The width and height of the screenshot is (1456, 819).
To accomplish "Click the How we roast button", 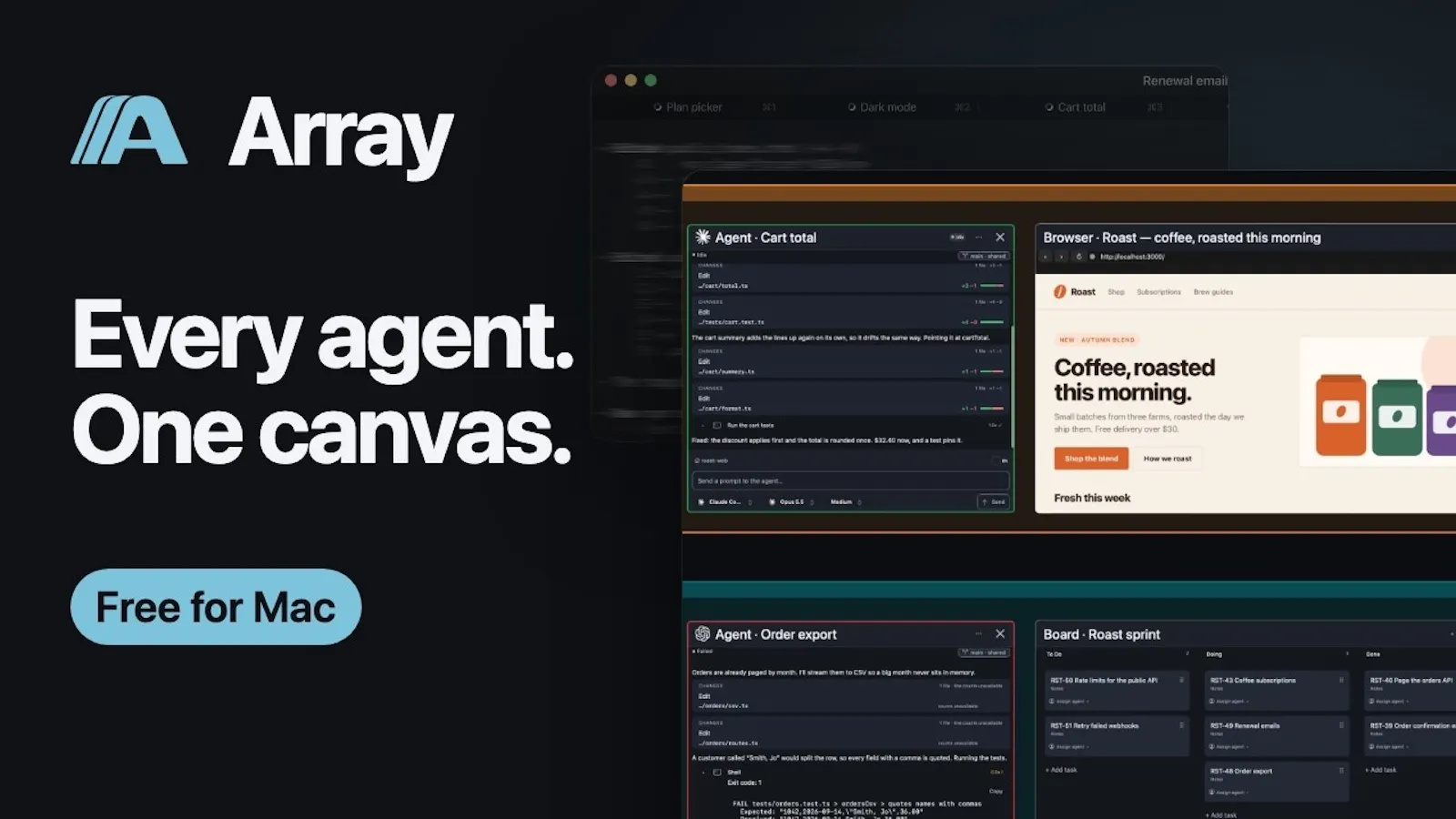I will [x=1168, y=459].
